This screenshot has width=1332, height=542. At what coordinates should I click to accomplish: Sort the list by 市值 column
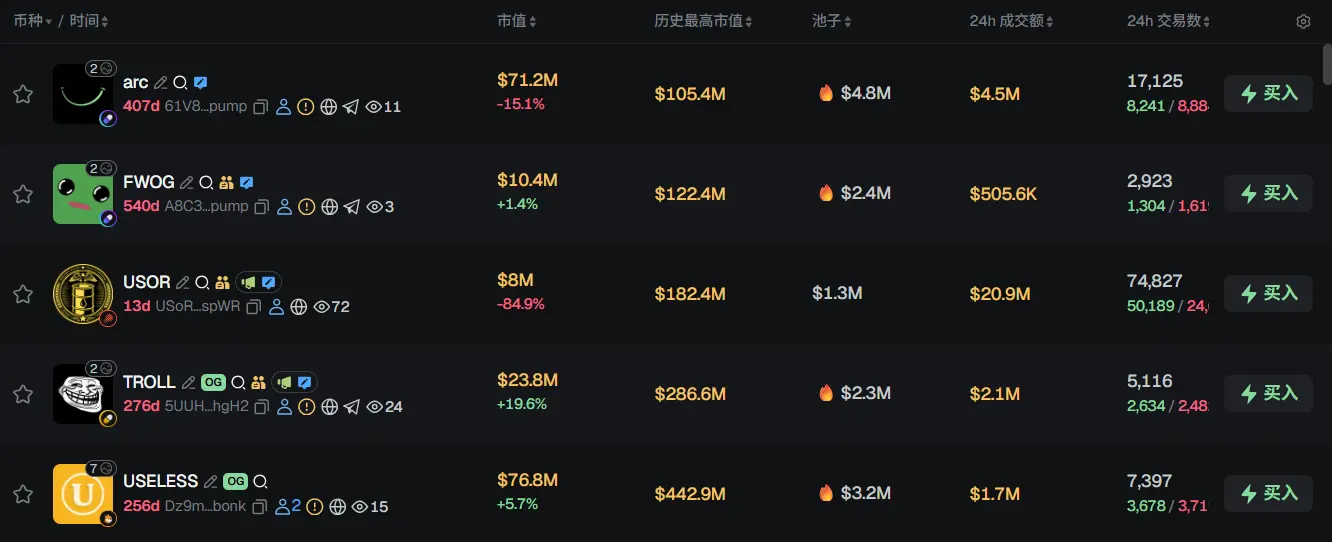pos(516,21)
